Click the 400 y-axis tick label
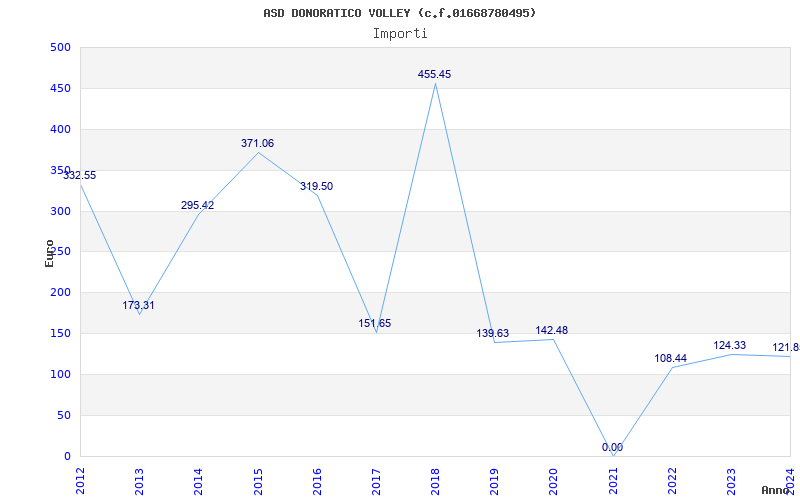 click(x=60, y=130)
